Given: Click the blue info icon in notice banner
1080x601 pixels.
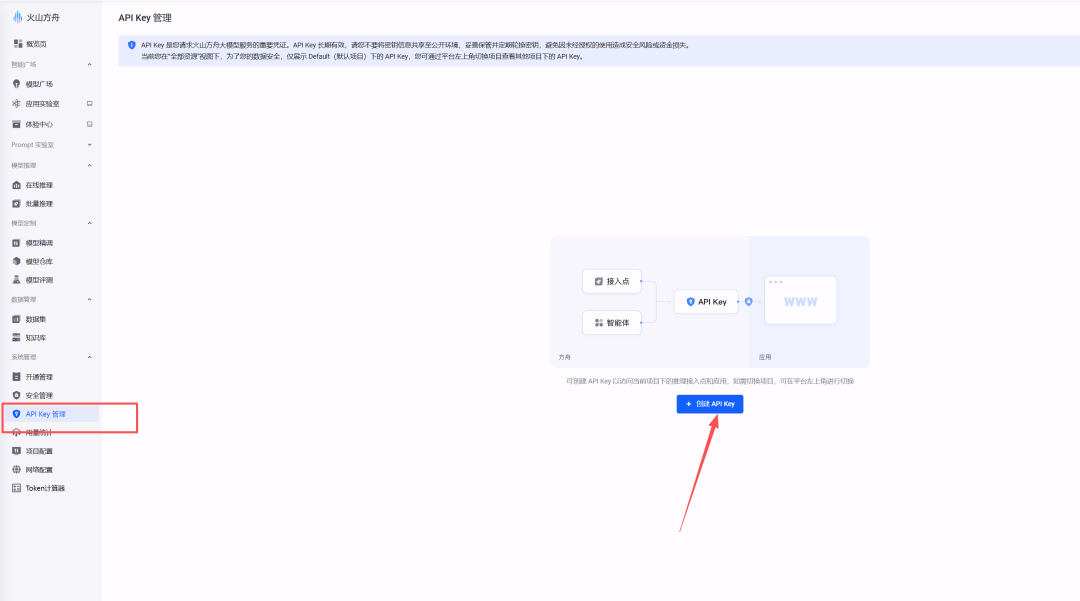Looking at the screenshot, I should [131, 45].
